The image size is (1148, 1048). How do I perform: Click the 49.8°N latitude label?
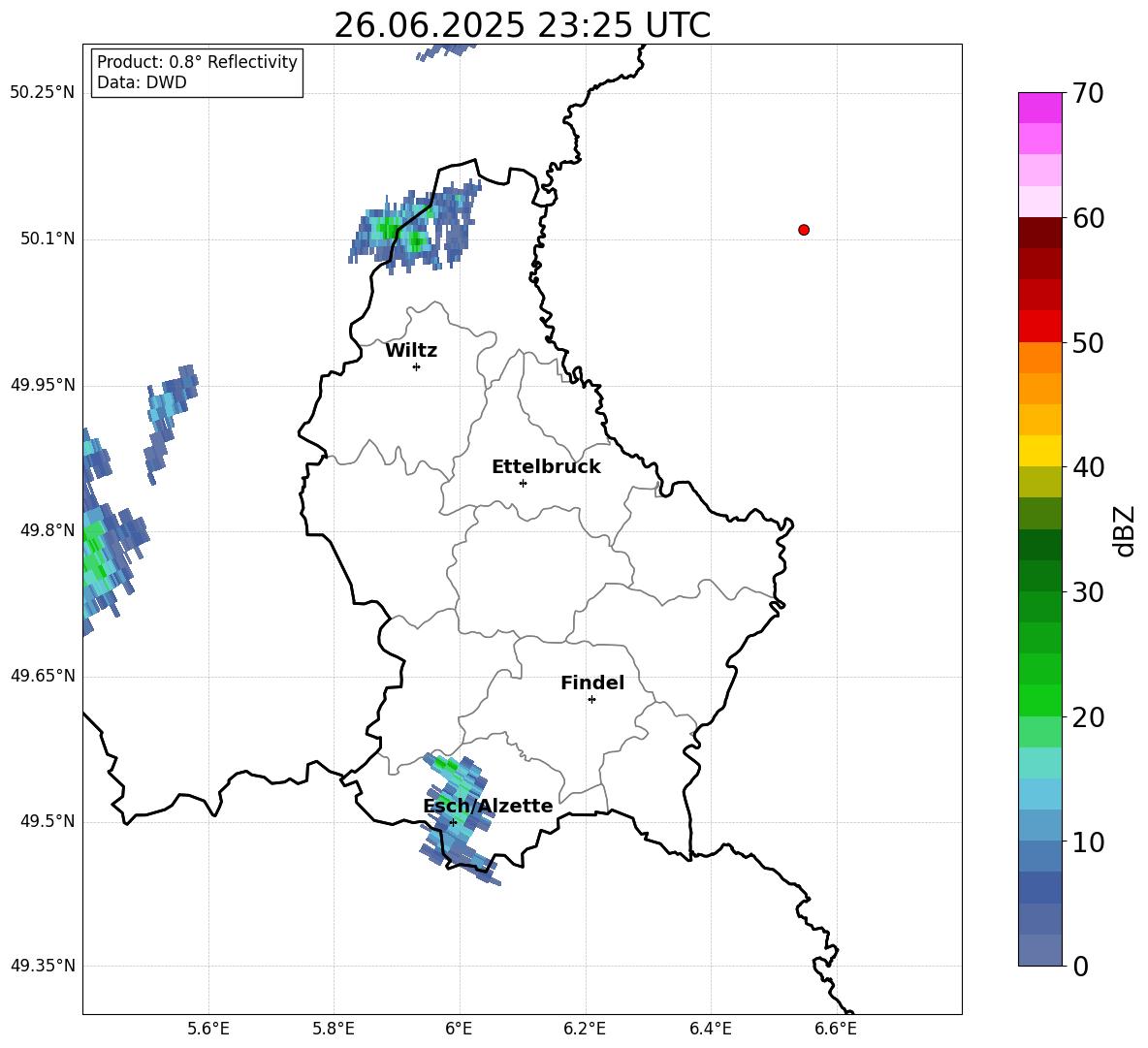(x=47, y=530)
